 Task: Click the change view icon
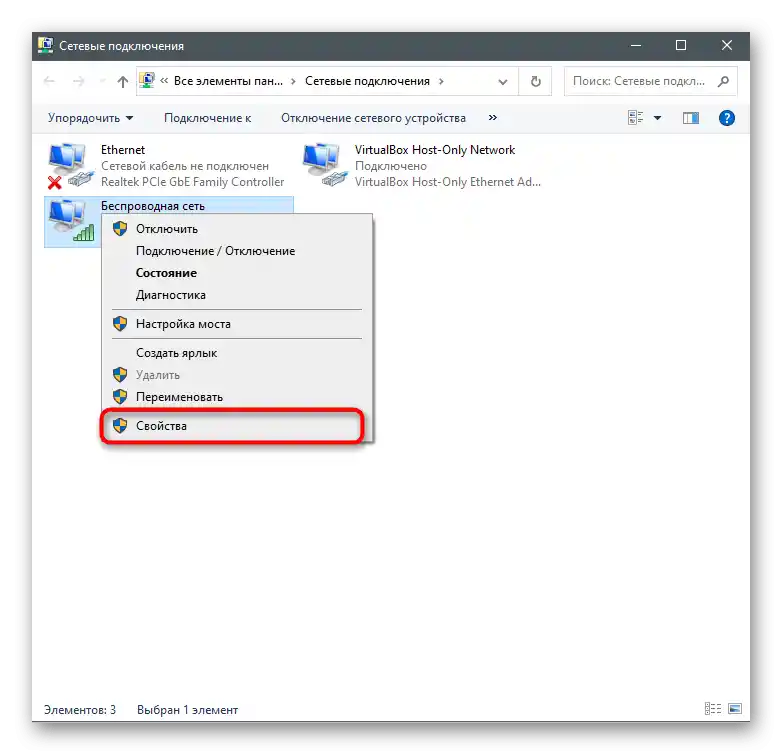(x=635, y=118)
